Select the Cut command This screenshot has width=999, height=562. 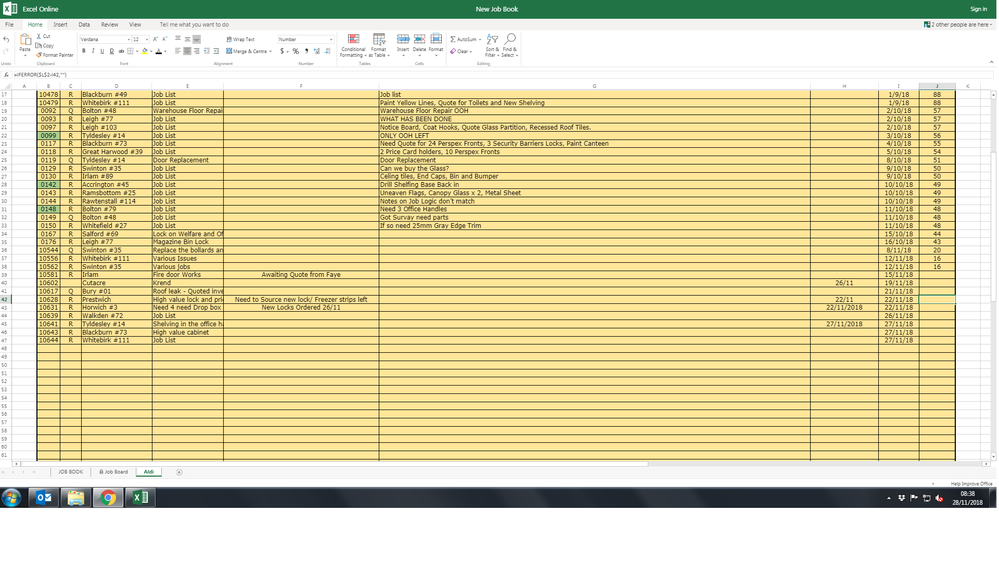coord(43,36)
